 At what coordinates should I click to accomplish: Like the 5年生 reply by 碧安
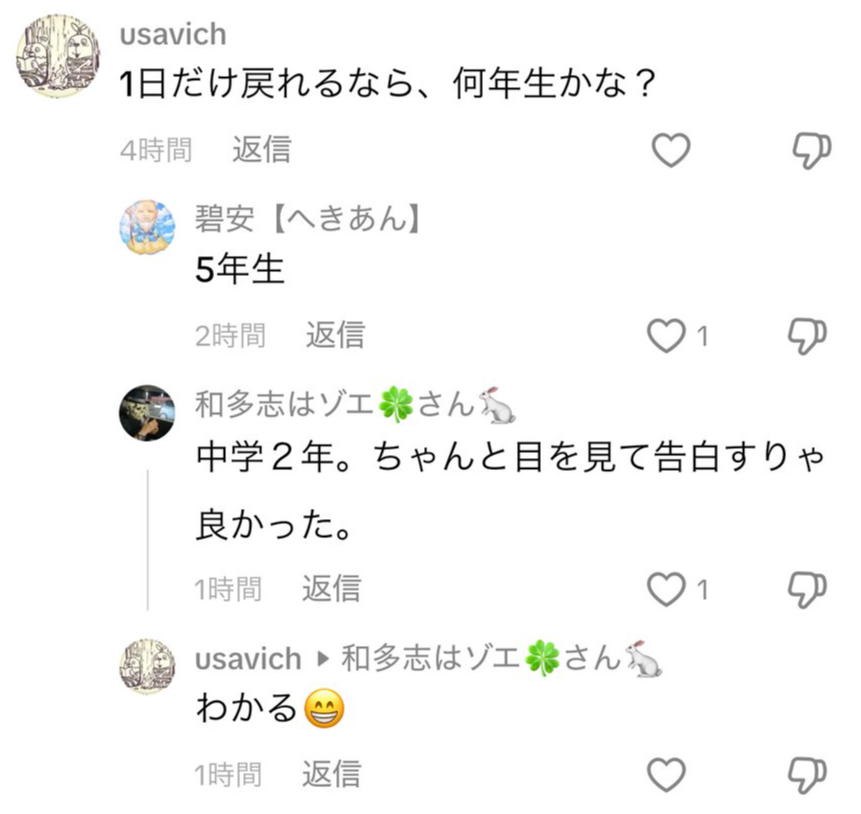(x=667, y=336)
